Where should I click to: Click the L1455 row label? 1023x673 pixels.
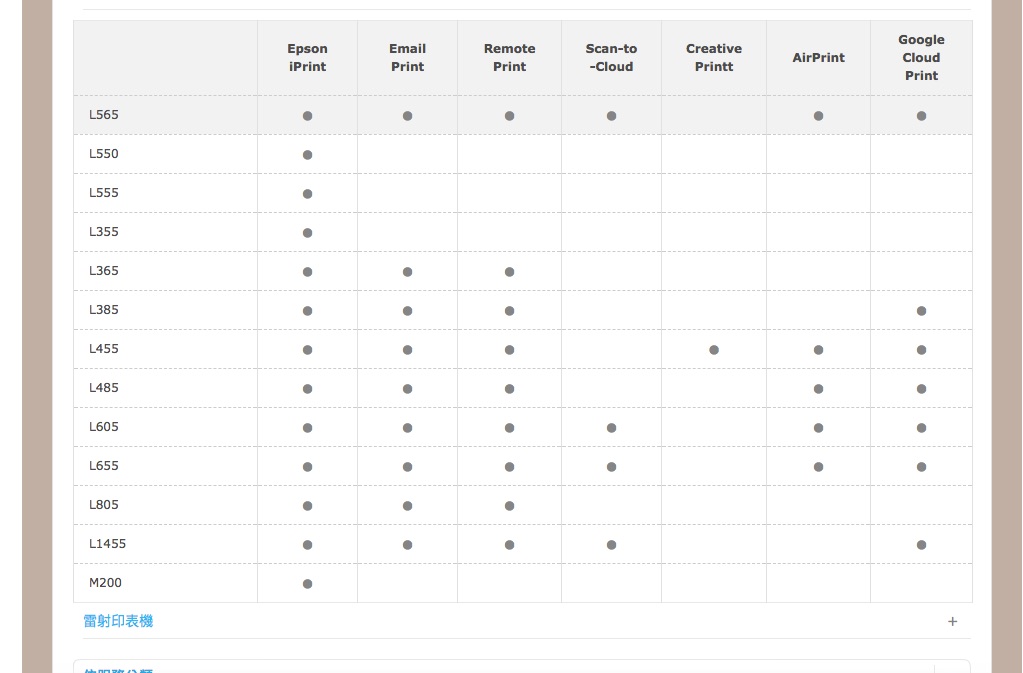[x=107, y=544]
